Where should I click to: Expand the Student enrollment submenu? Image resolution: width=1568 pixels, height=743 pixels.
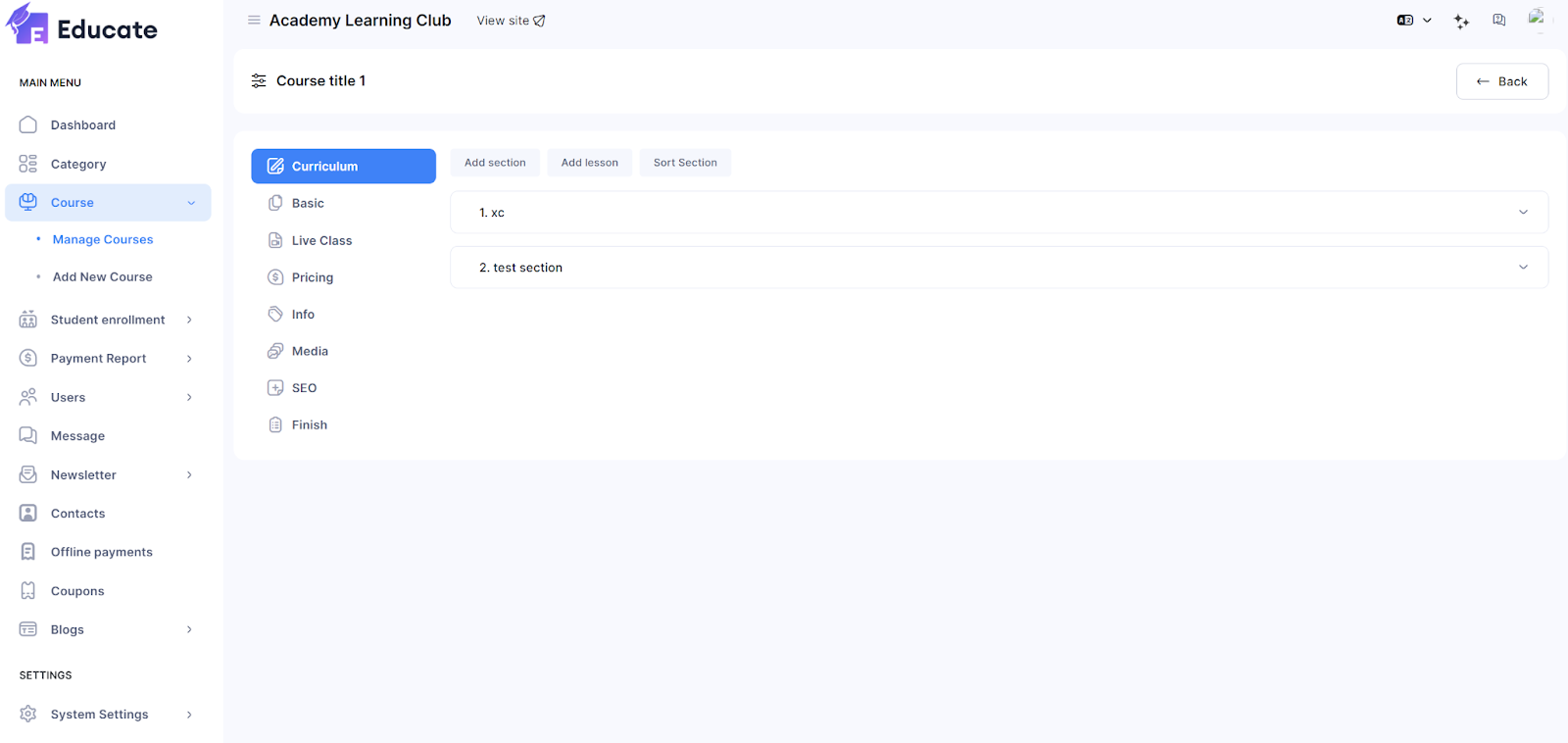[x=107, y=320]
